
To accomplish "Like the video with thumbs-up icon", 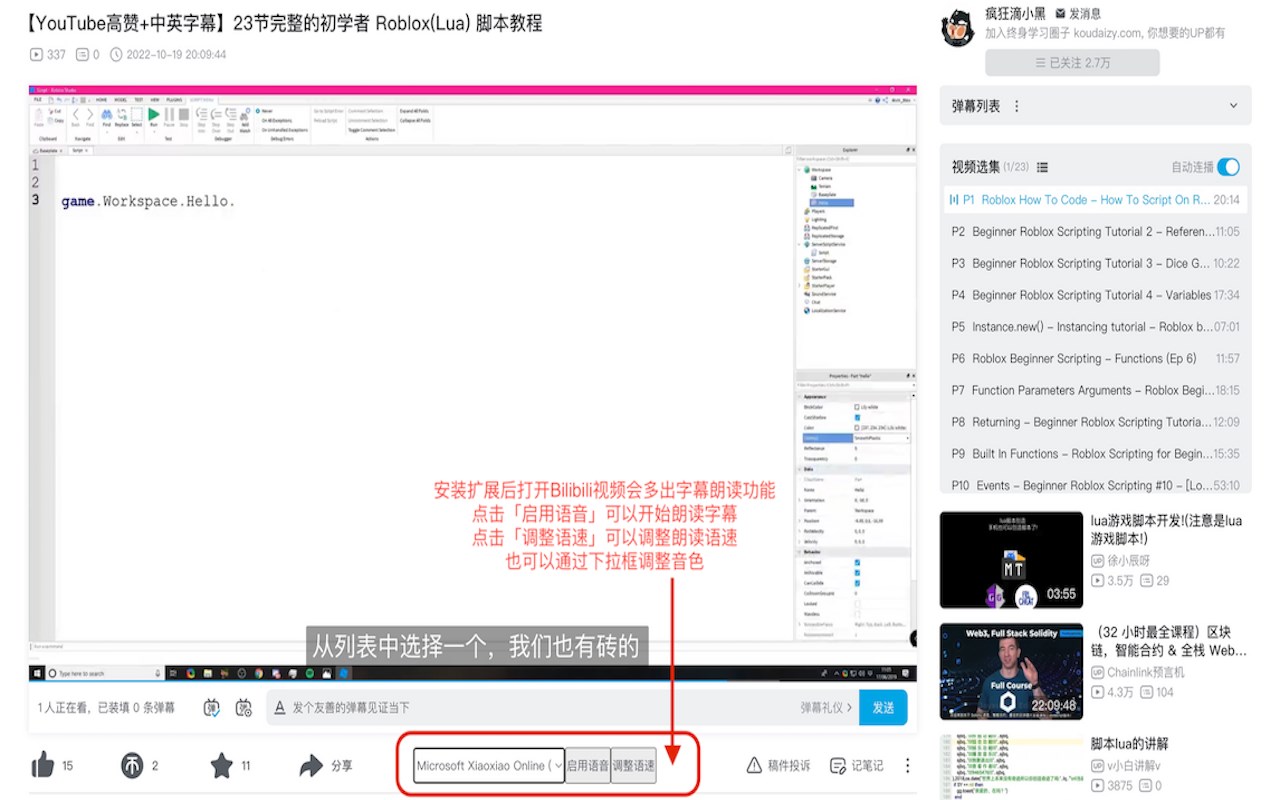I will [43, 765].
